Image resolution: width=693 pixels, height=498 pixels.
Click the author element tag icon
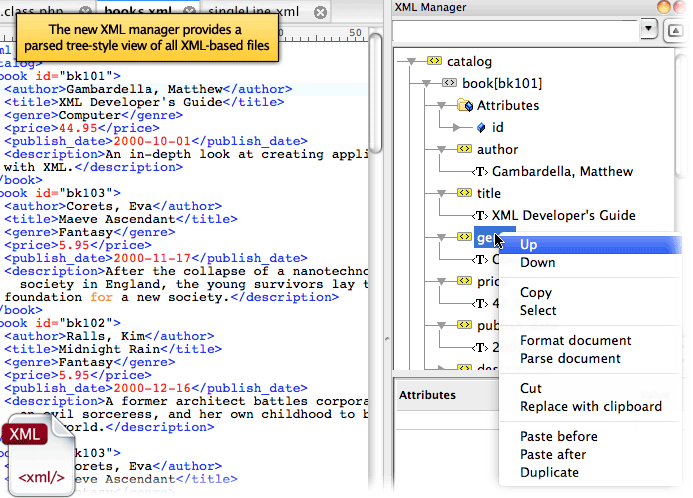point(465,149)
